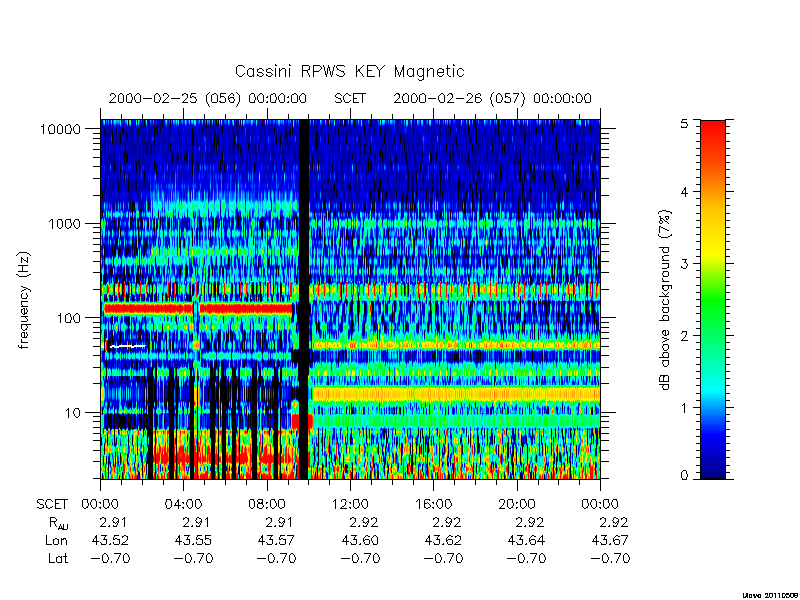Click longitude value '43.57'

[276, 540]
